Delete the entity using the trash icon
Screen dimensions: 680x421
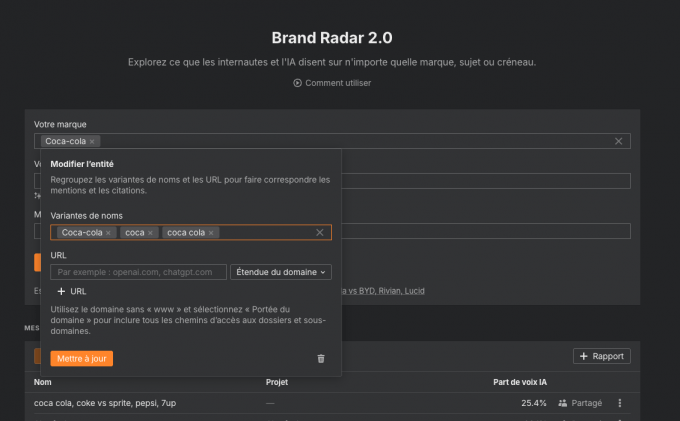tap(321, 358)
